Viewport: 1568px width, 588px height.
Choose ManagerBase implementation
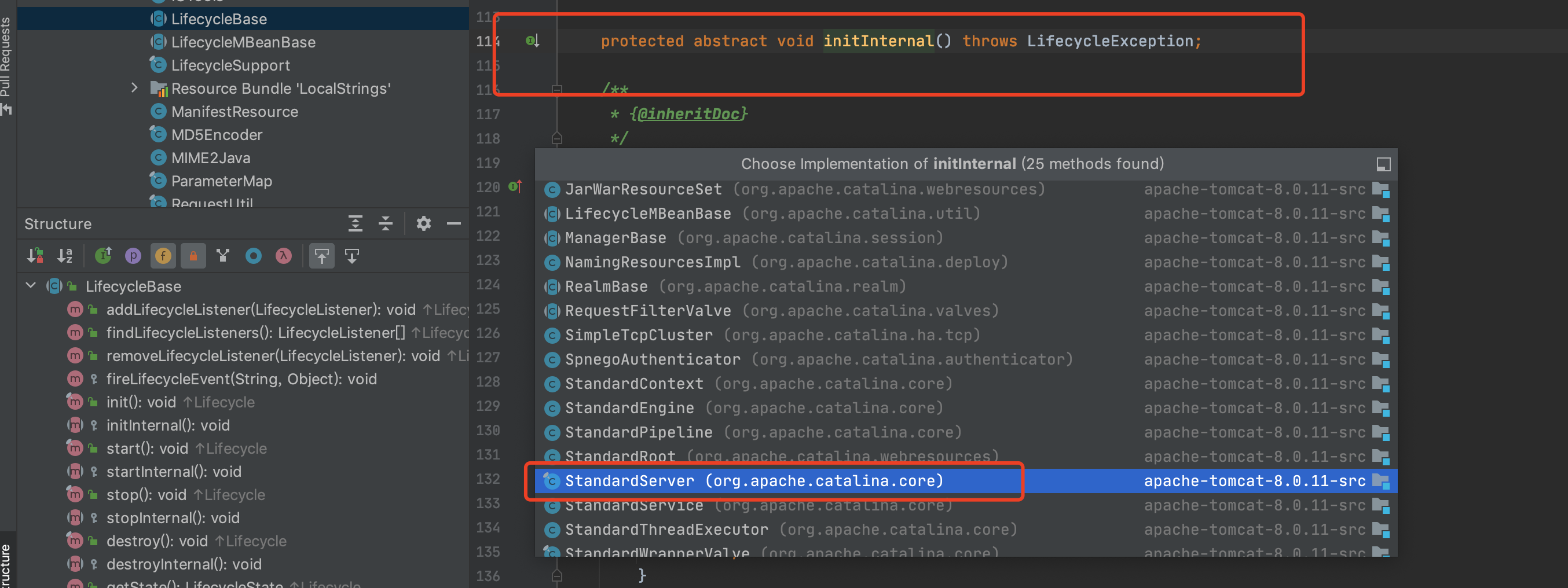[966, 238]
